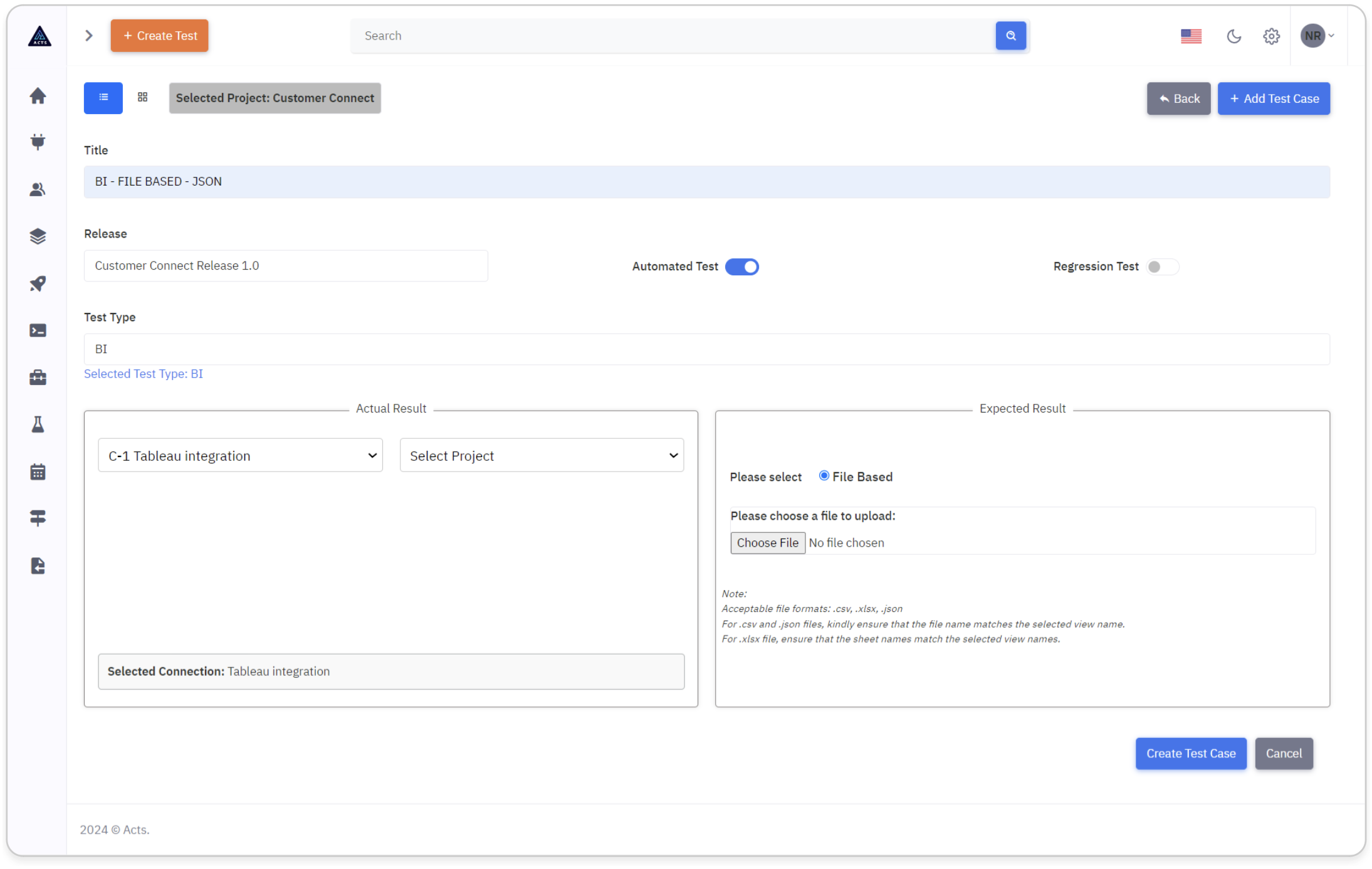This screenshot has height=869, width=1372.
Task: Select the File Based radio option
Action: coord(824,476)
